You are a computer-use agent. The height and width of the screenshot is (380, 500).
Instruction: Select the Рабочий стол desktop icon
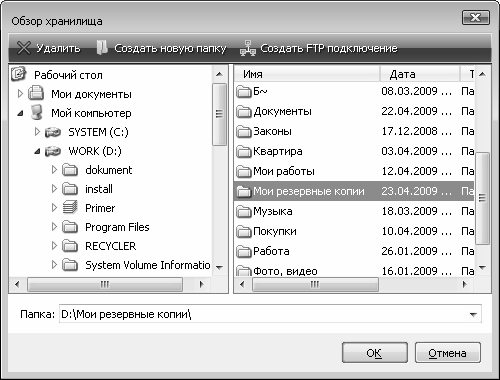(19, 74)
